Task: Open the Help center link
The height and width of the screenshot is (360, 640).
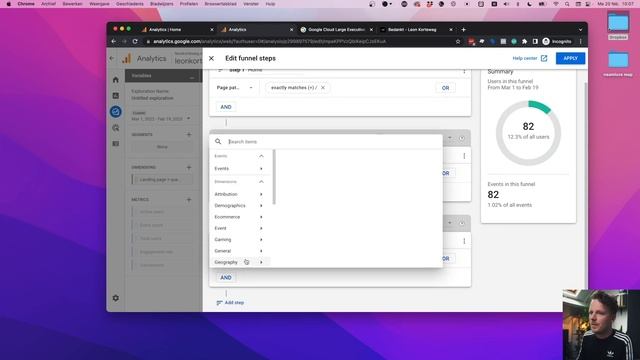Action: click(529, 58)
